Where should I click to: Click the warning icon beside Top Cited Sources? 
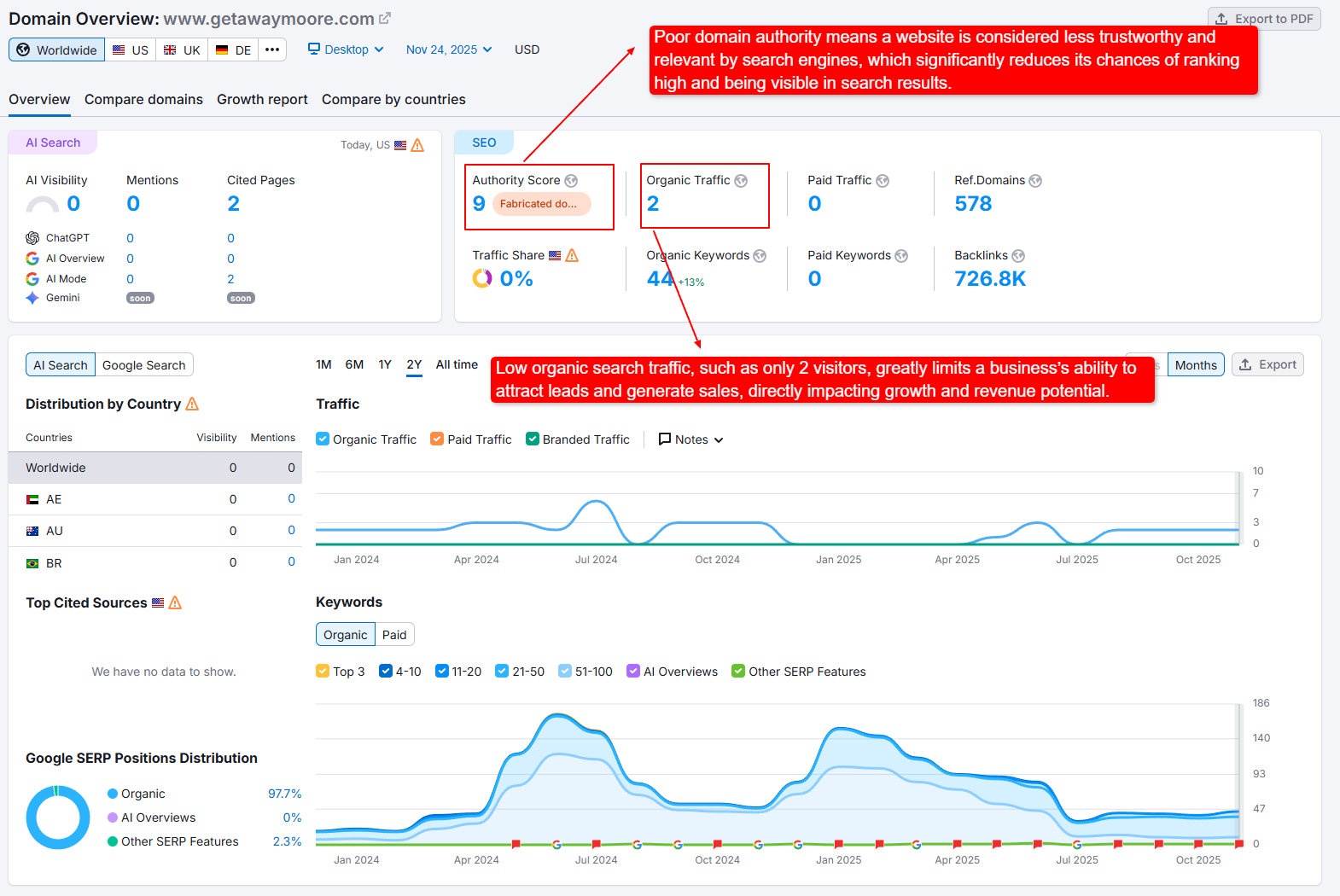point(175,602)
